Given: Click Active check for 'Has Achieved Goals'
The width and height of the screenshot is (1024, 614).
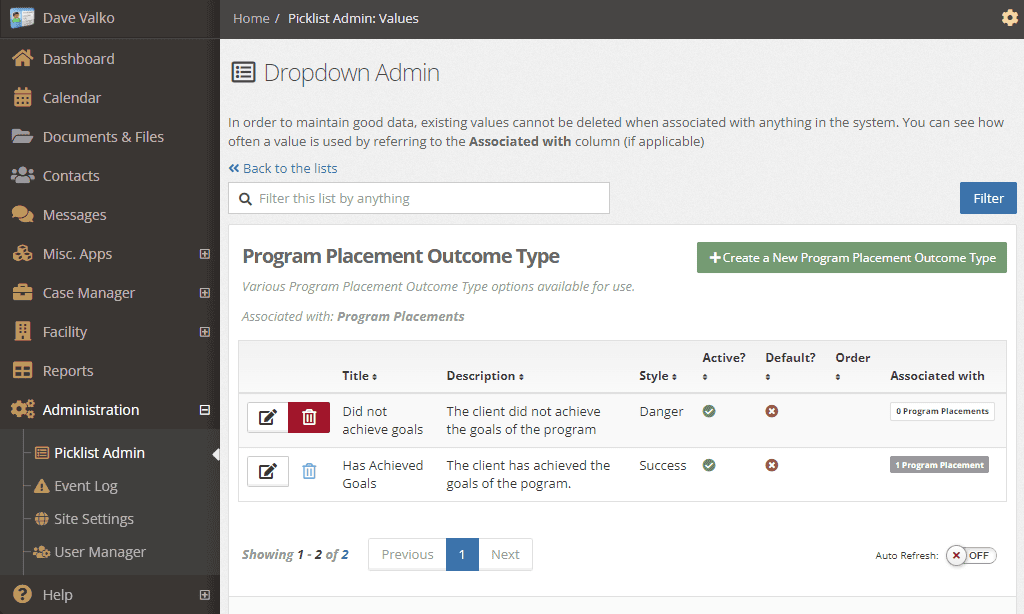Looking at the screenshot, I should pyautogui.click(x=709, y=465).
